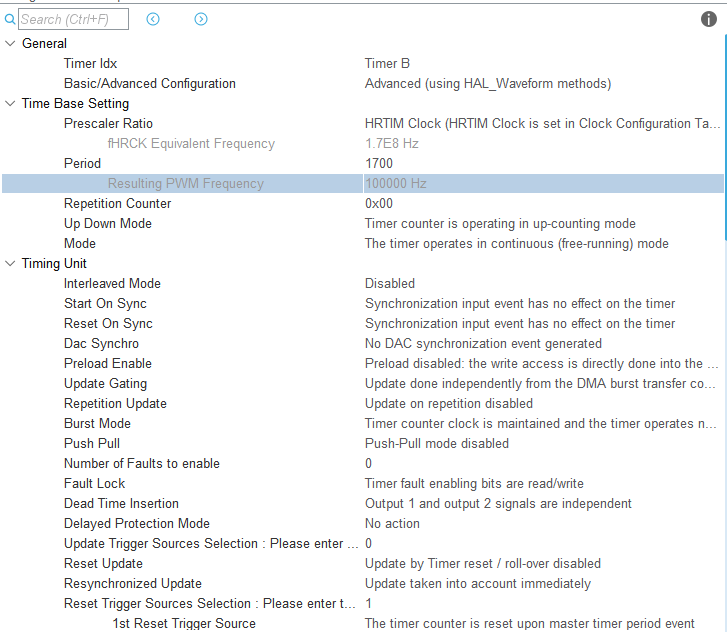Viewport: 727px width, 632px height.
Task: Select the Delayed Protection Mode label
Action: pos(137,523)
